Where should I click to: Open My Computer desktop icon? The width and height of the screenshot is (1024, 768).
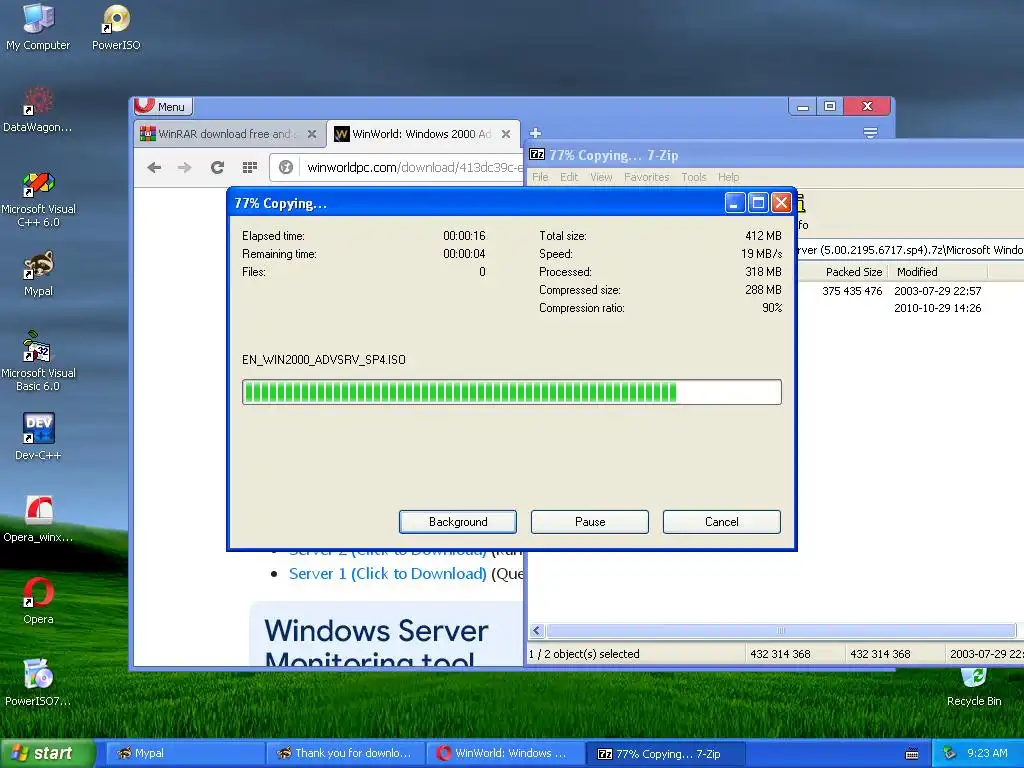pos(38,27)
